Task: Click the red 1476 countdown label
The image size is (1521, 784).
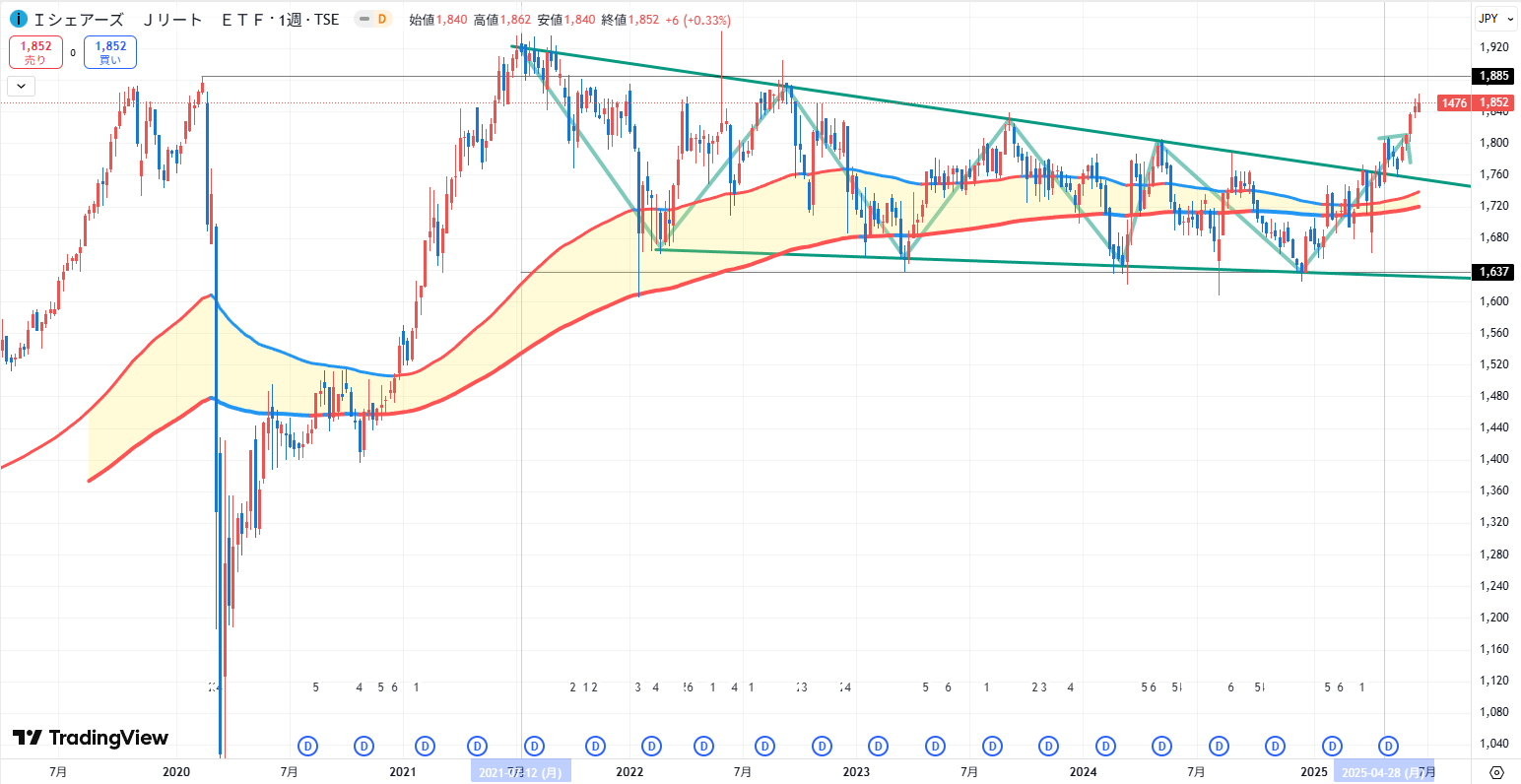Action: coord(1453,102)
